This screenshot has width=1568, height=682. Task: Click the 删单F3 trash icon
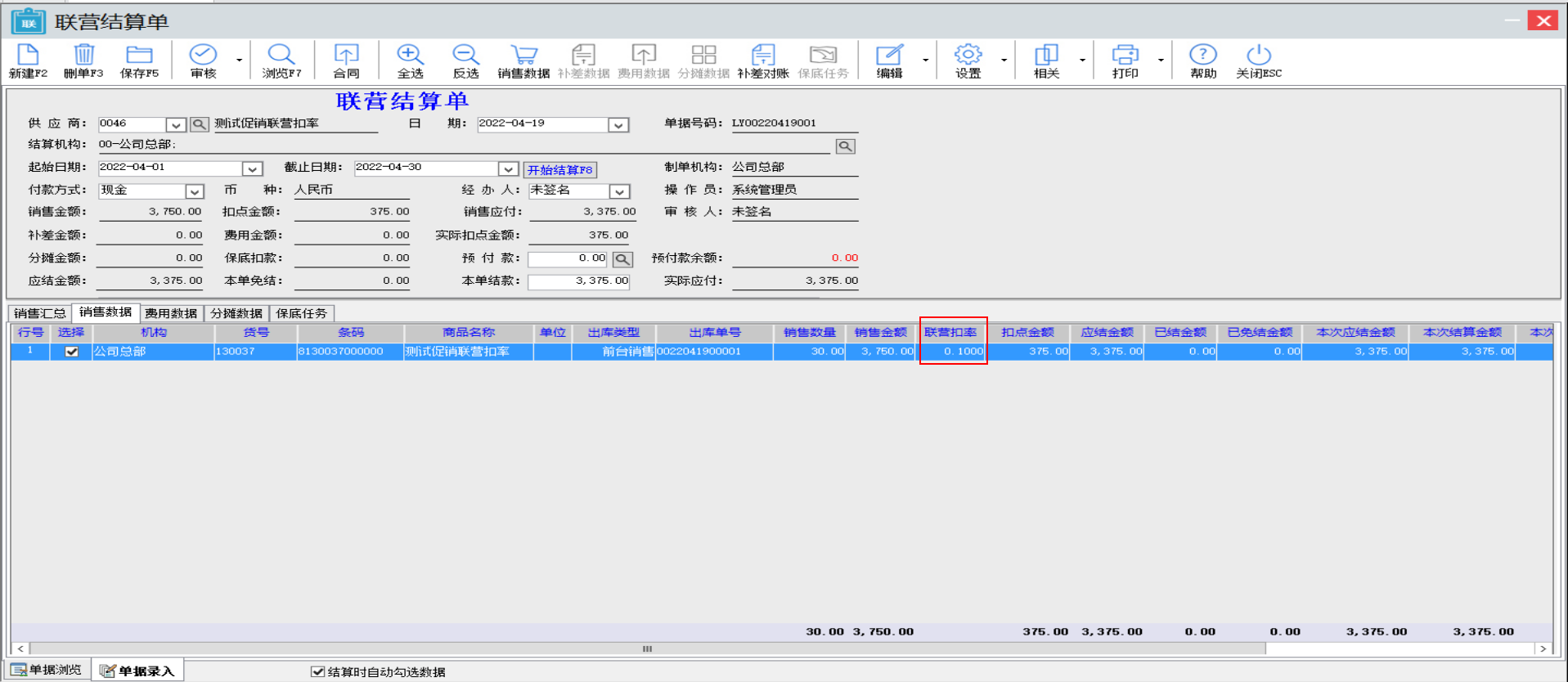(x=83, y=56)
